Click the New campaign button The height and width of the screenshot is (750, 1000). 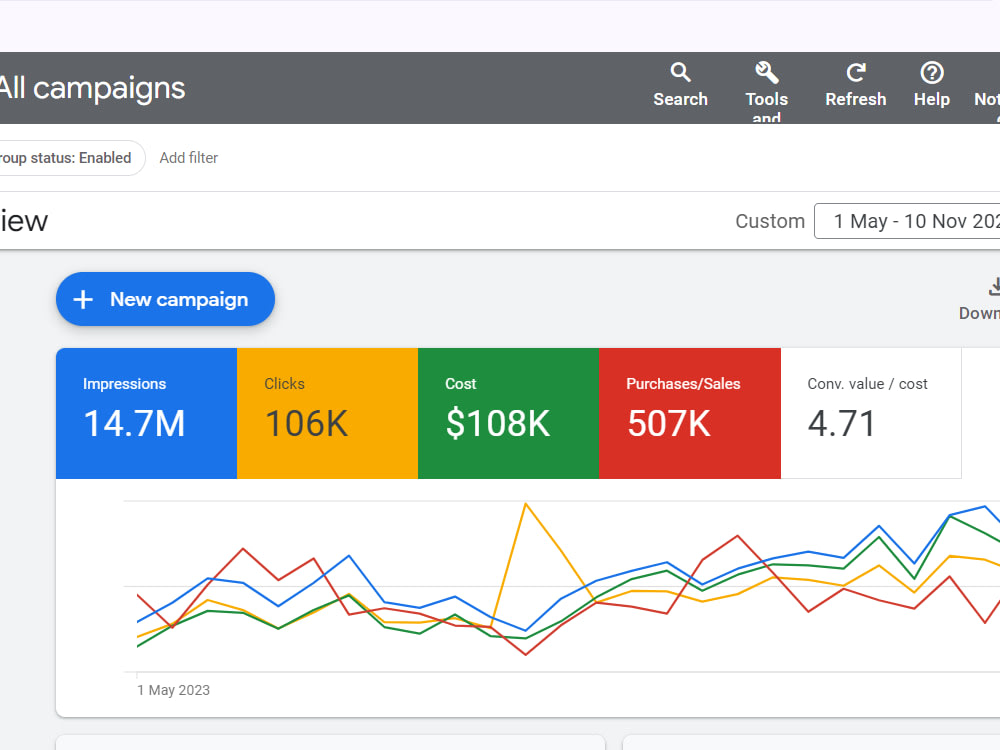pyautogui.click(x=165, y=299)
